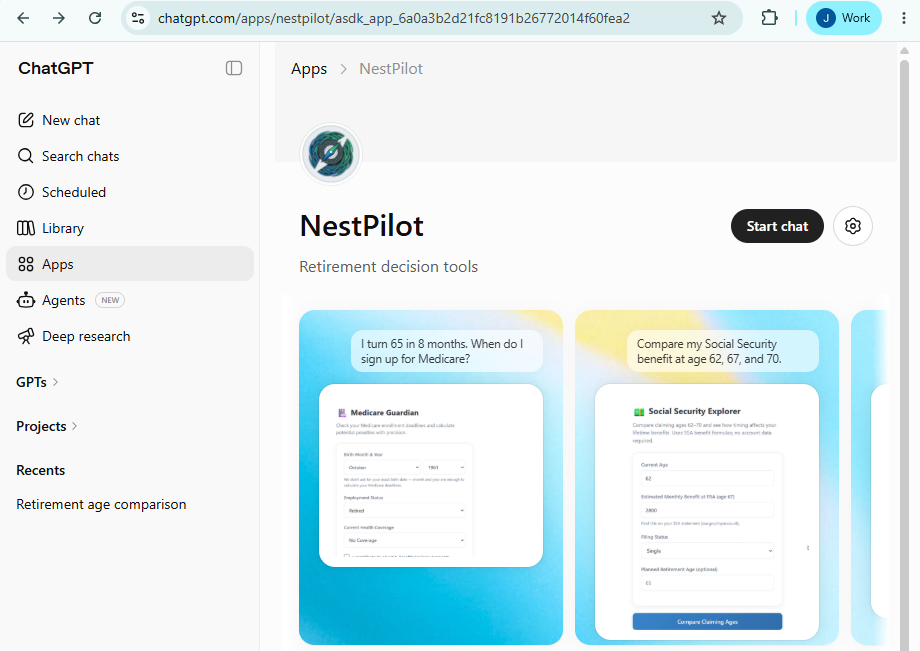Click the Estimated Monthly Benefit field
The height and width of the screenshot is (651, 920).
coord(707,510)
